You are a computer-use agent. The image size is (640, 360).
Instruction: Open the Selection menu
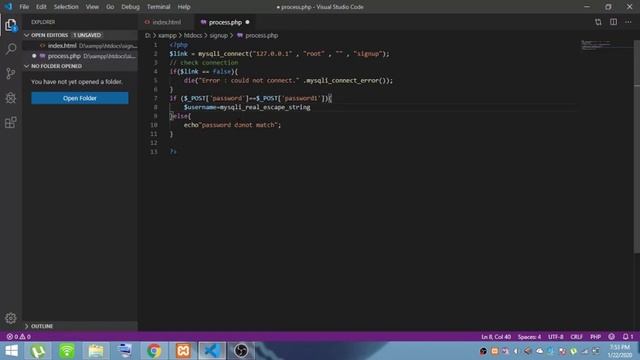tap(66, 7)
